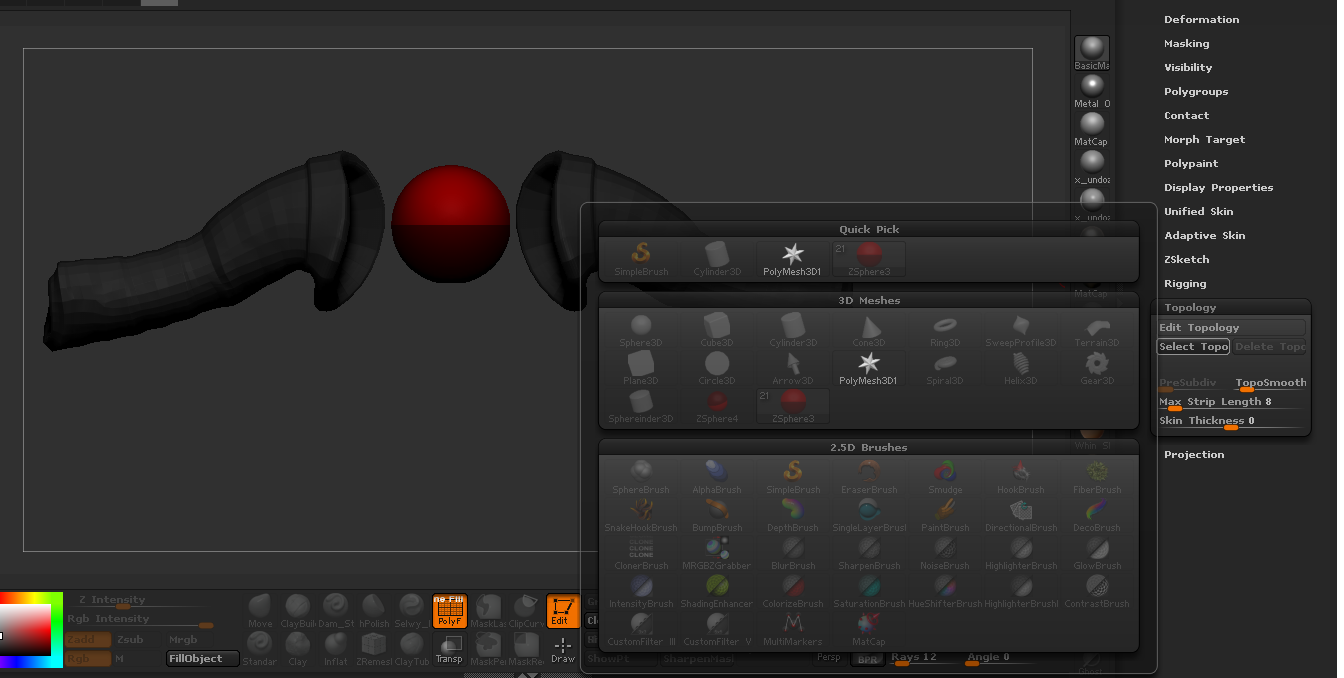Image resolution: width=1344 pixels, height=678 pixels.
Task: Click the Select Topo button
Action: pos(1192,346)
